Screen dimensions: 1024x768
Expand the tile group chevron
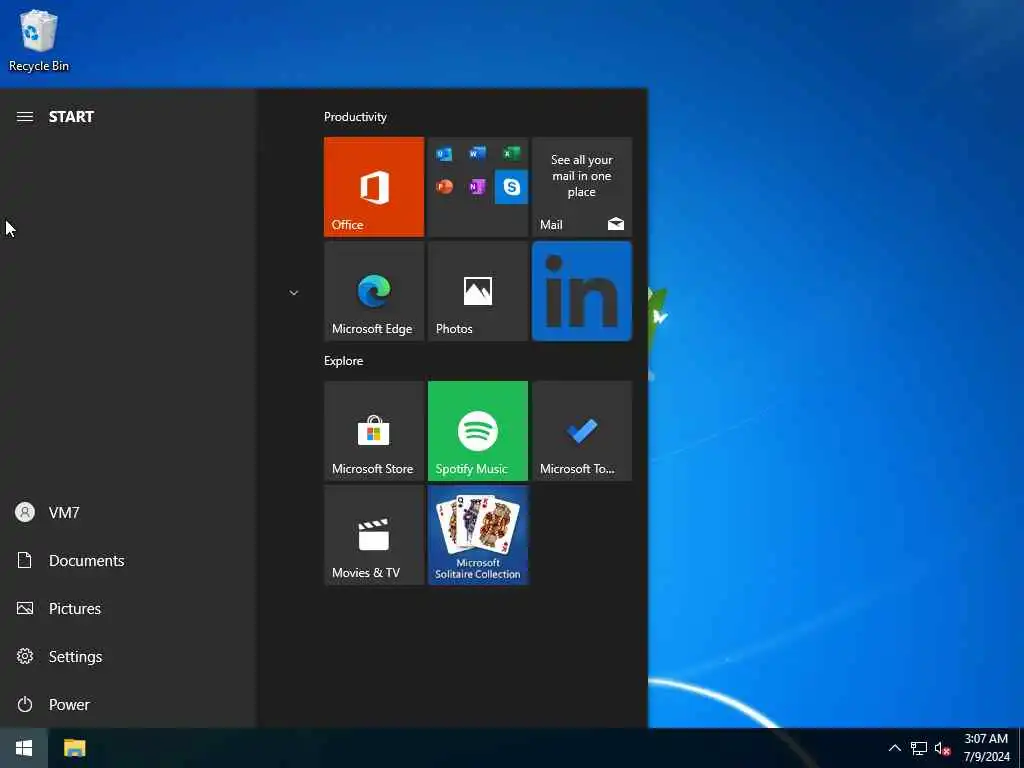[294, 293]
